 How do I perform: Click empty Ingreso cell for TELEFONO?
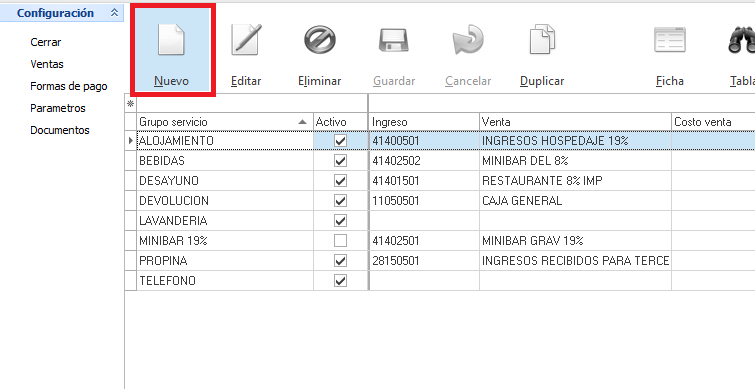click(424, 280)
